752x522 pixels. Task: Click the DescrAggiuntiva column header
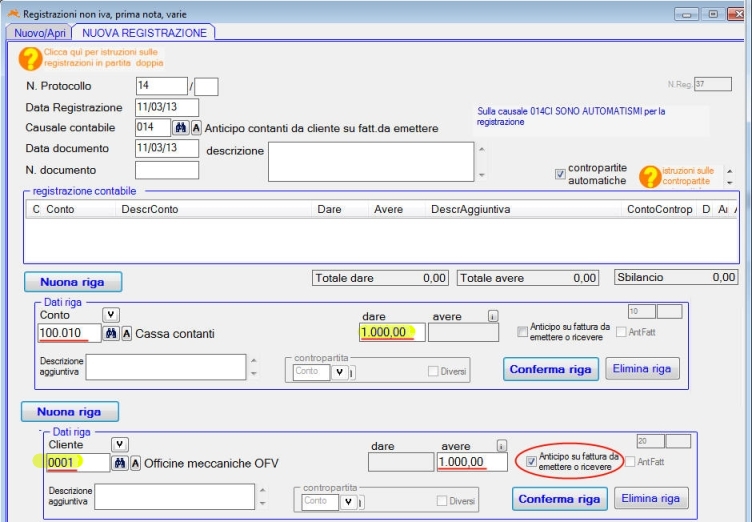tap(523, 209)
